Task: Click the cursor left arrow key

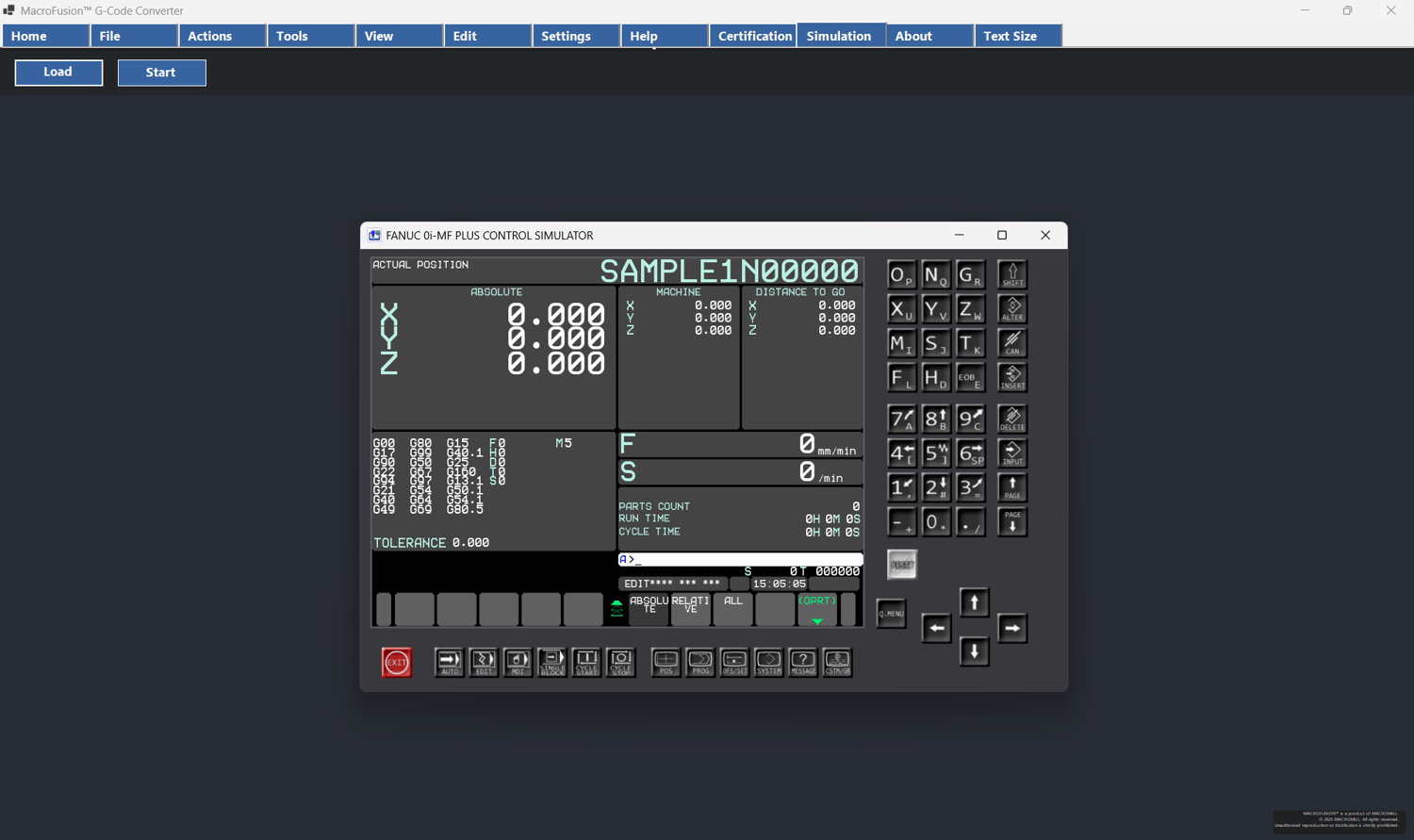Action: (936, 628)
